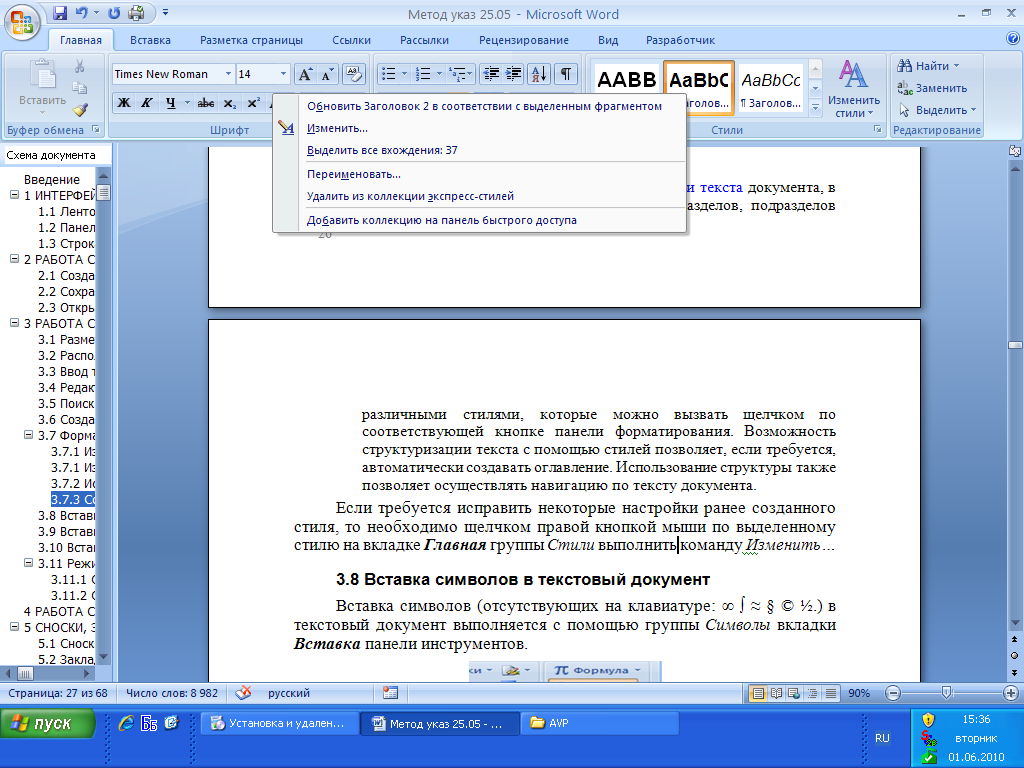Viewport: 1024px width, 768px height.
Task: Open the Рецензирование ribbon tab
Action: 524,40
